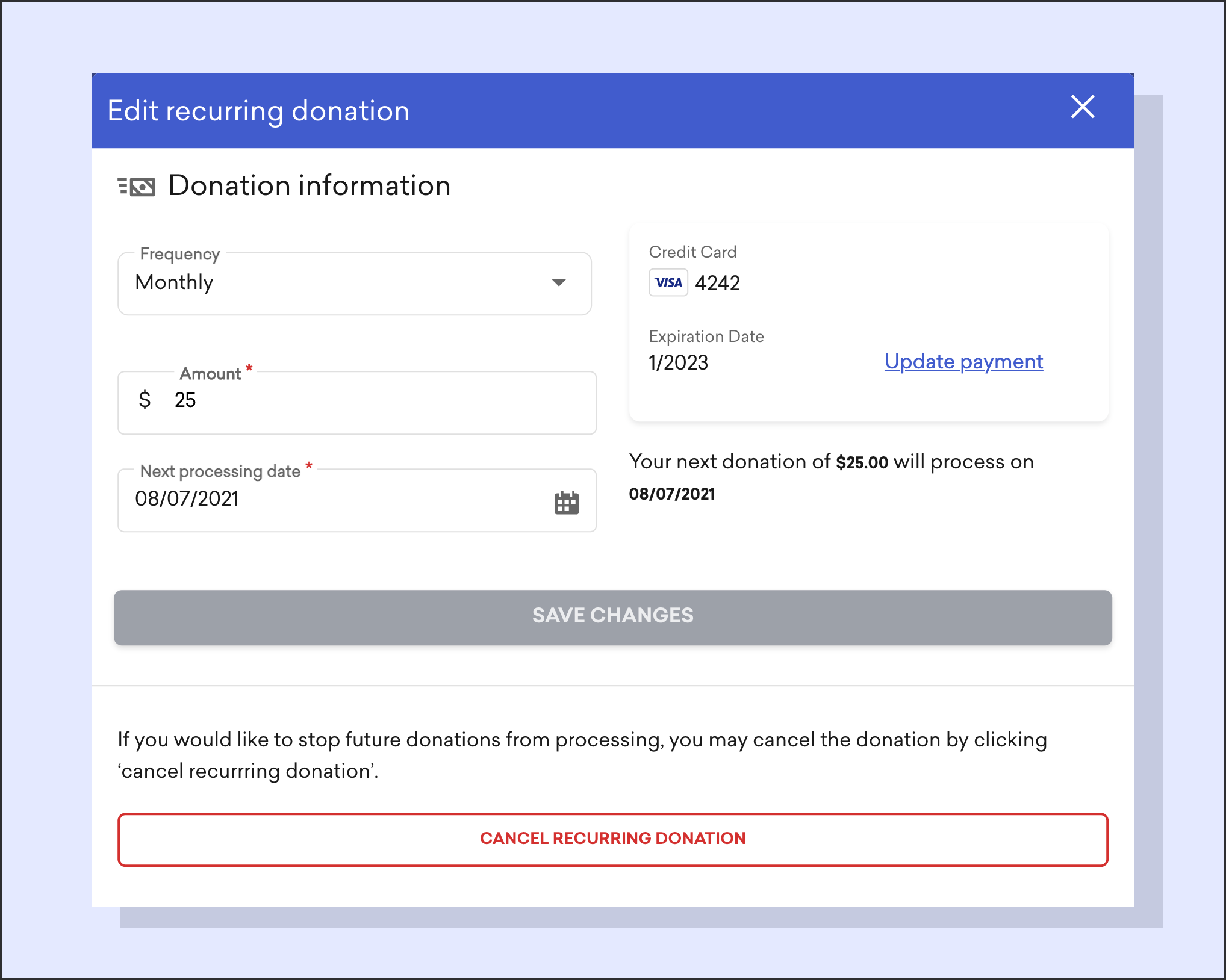Viewport: 1226px width, 980px height.
Task: Click the bold 08/07/2021 summary date
Action: tap(672, 494)
